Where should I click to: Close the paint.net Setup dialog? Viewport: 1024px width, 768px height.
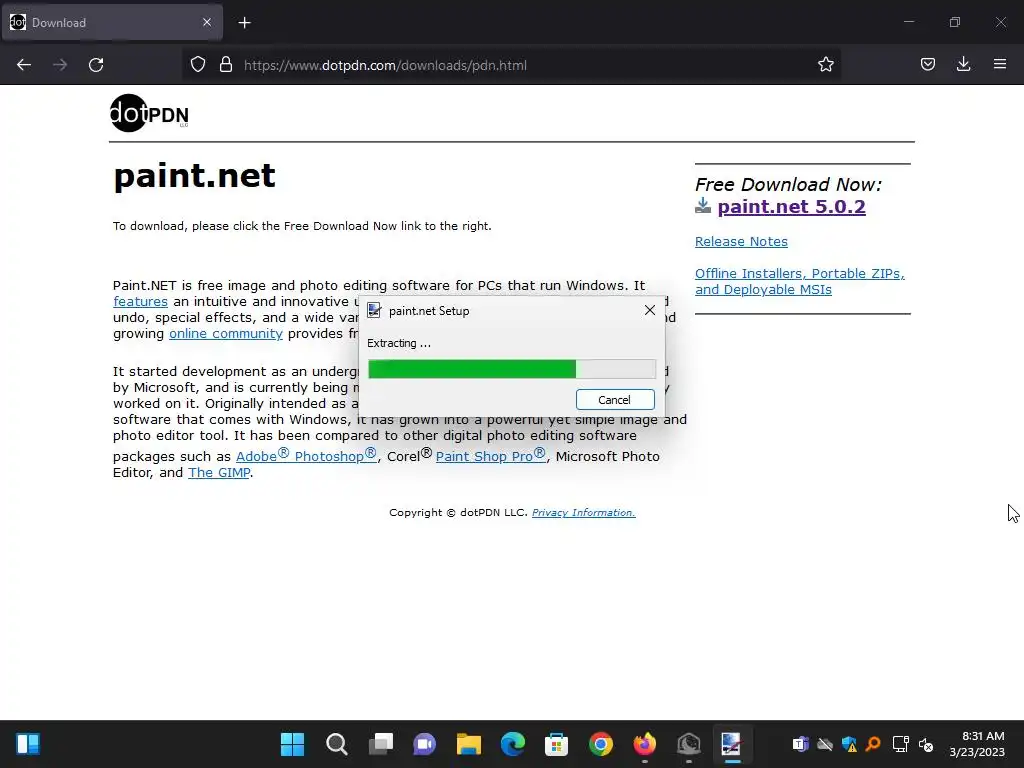(x=649, y=310)
